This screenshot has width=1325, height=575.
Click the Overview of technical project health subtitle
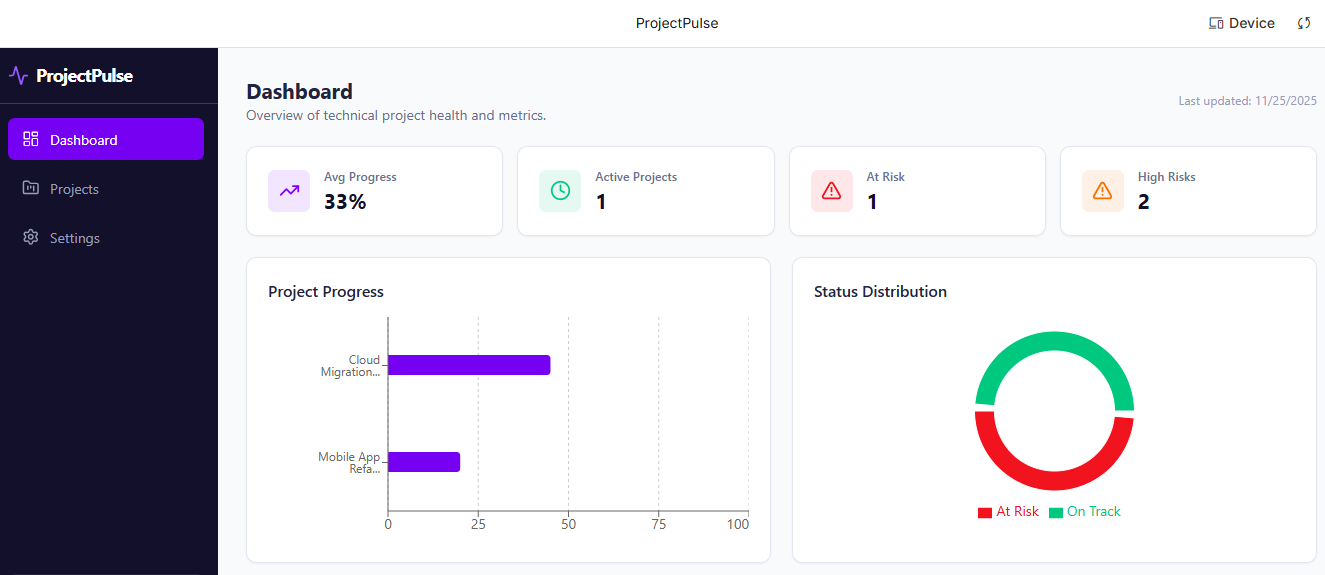[396, 115]
